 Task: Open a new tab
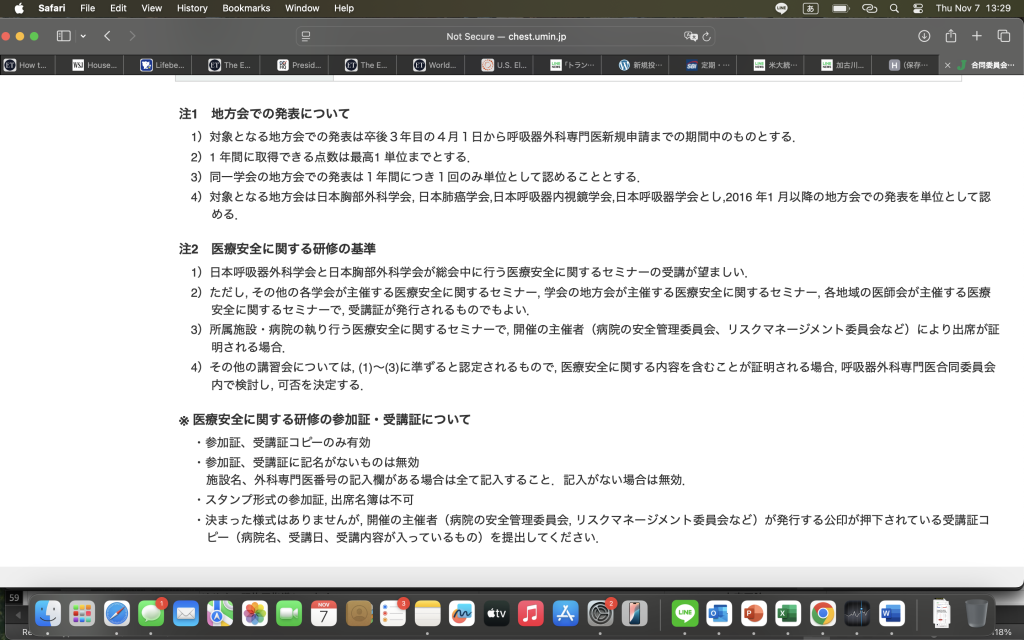pyautogui.click(x=977, y=36)
